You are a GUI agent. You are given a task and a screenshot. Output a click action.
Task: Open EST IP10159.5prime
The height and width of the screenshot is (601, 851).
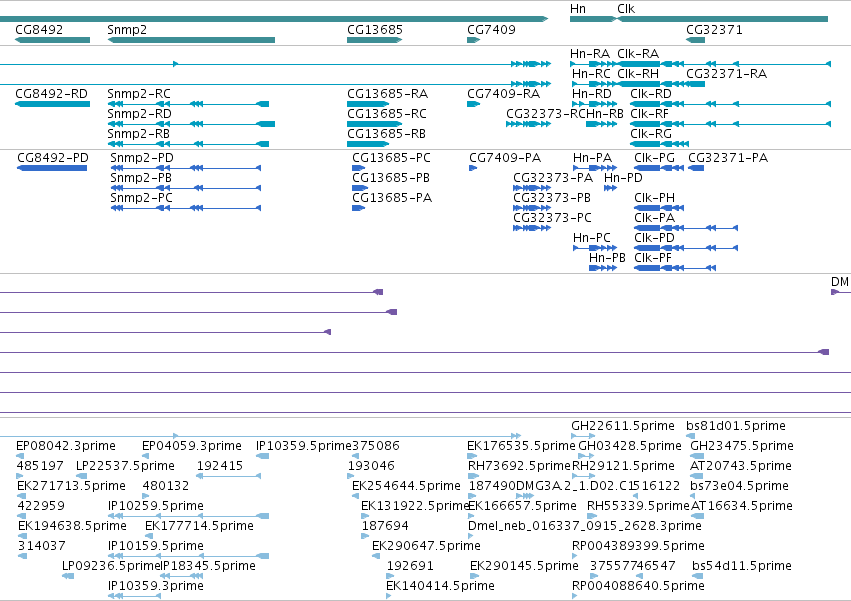[x=156, y=547]
